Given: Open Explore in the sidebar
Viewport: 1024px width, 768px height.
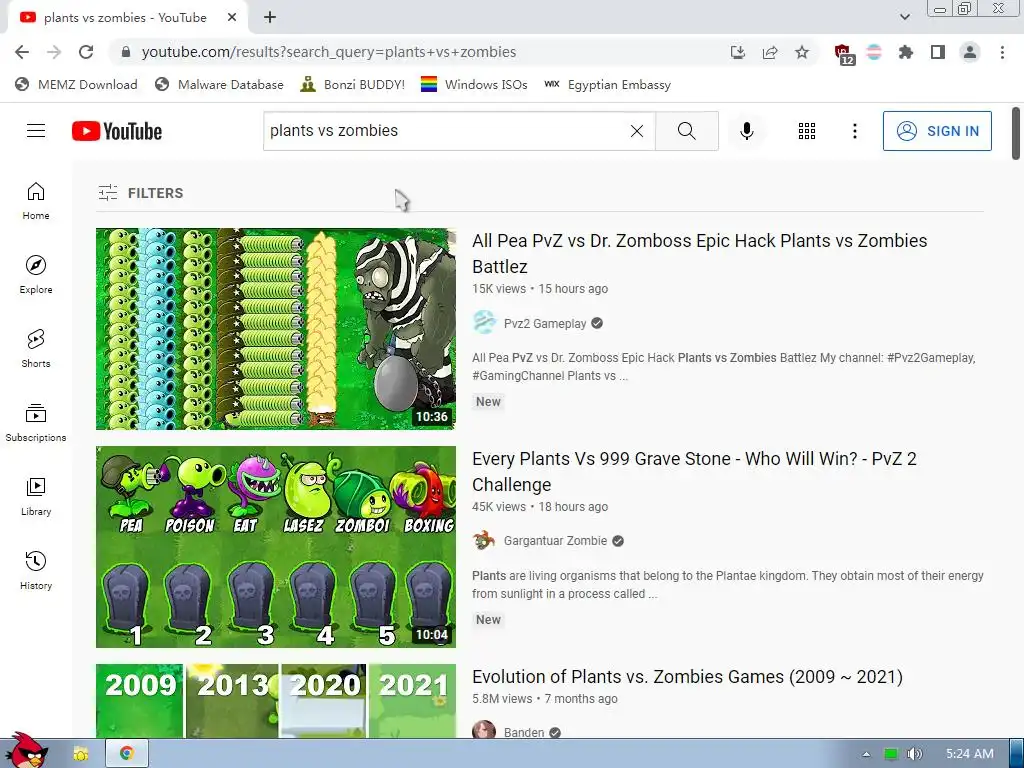Looking at the screenshot, I should click(x=36, y=274).
